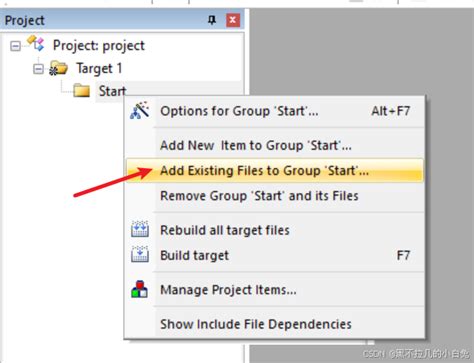Click the Start group folder icon
The width and height of the screenshot is (474, 363).
tap(82, 90)
